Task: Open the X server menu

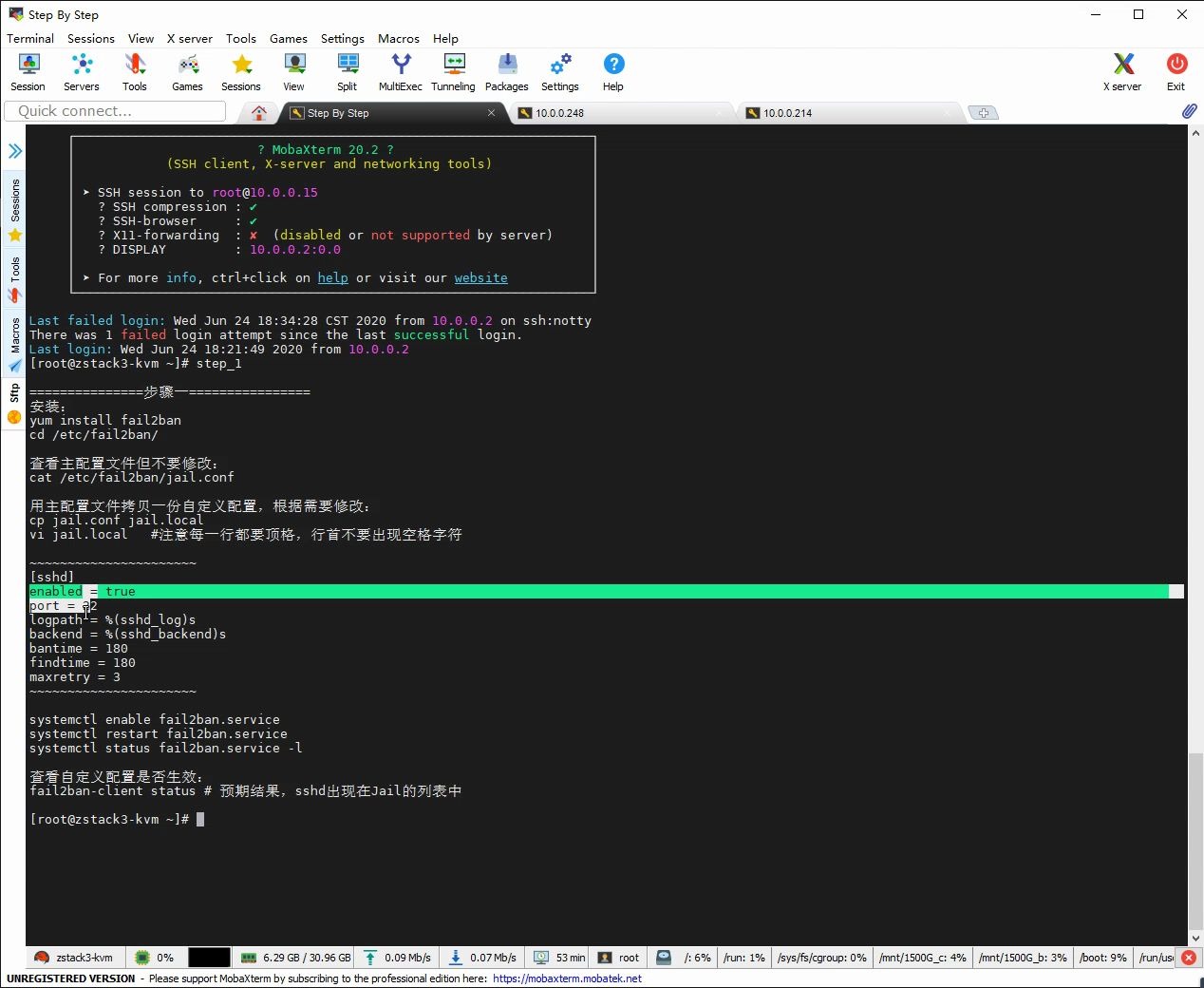Action: (x=190, y=38)
